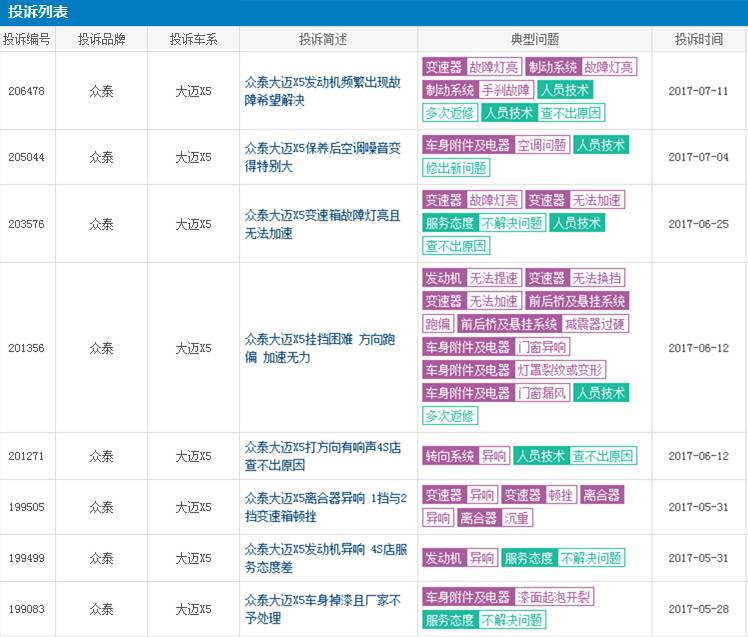This screenshot has width=748, height=637.
Task: Open complaint 众泰大迈X5保养后空调噪音变得特别大
Action: click(323, 157)
